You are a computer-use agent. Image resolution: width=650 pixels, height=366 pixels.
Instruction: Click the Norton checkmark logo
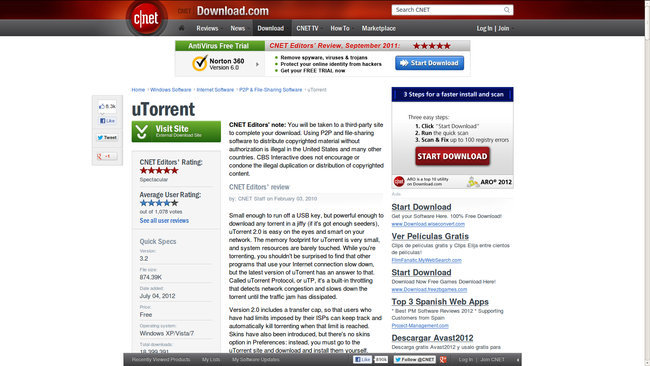[199, 63]
